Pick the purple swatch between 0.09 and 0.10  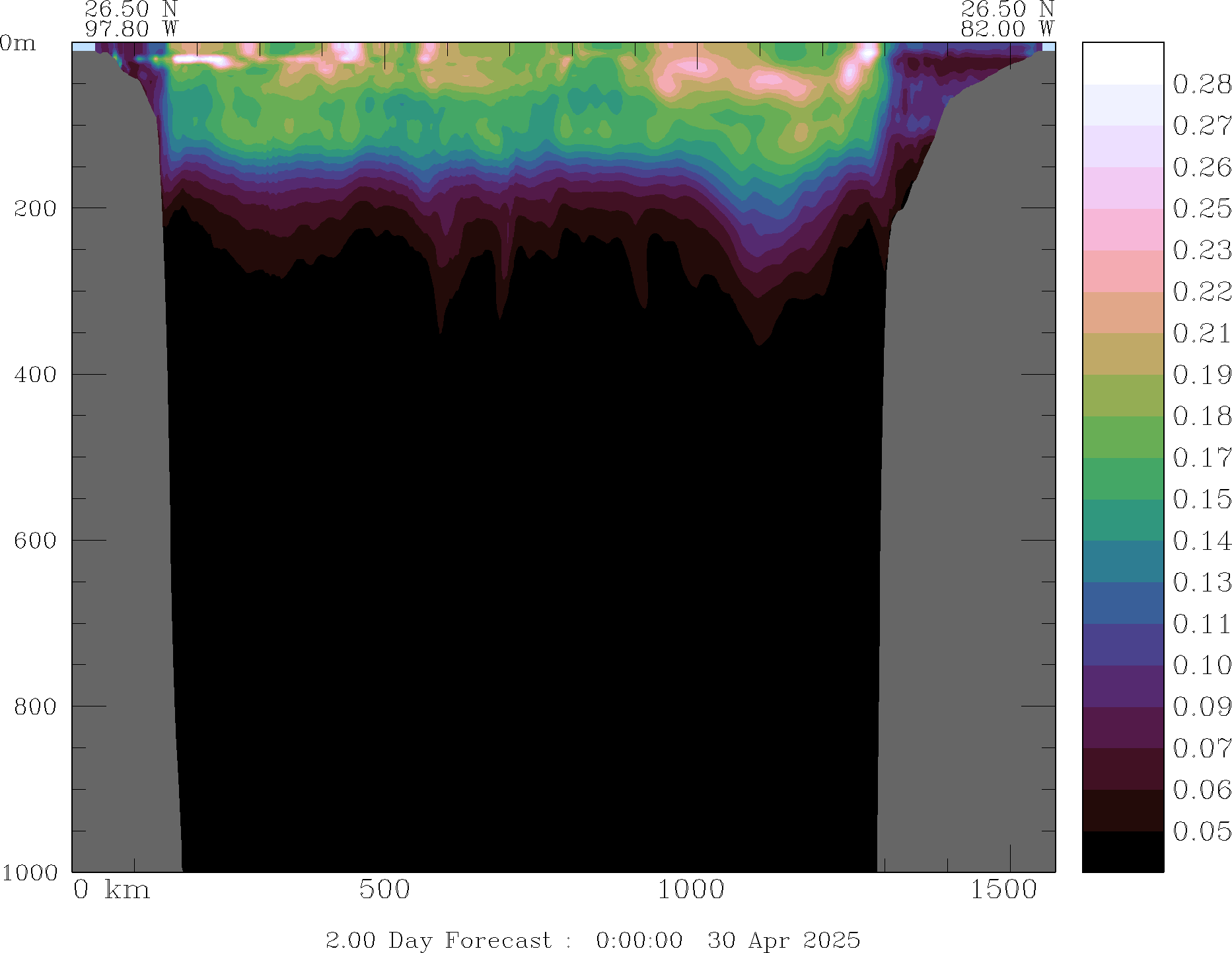1122,686
